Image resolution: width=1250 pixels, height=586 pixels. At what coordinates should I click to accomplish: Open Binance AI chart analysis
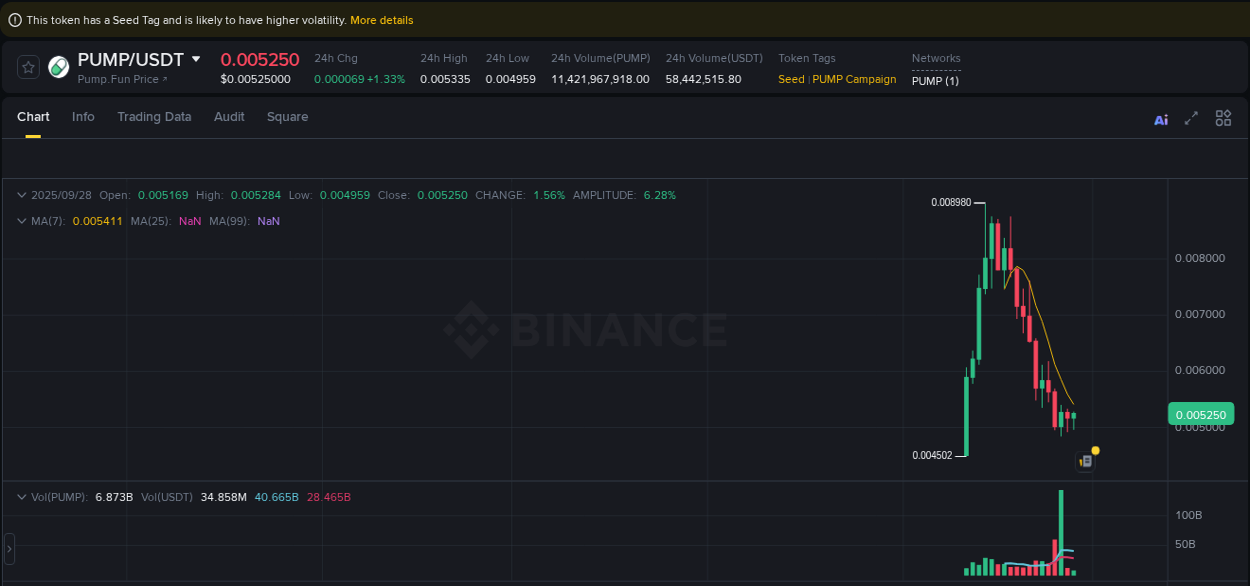[x=1160, y=118]
